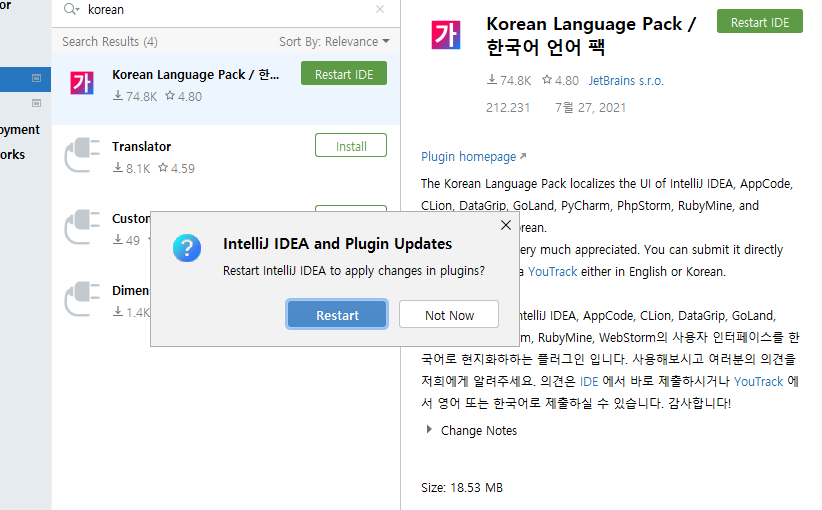Screen dimensions: 822x510
Task: Open search options magnifier icon
Action: click(71, 9)
